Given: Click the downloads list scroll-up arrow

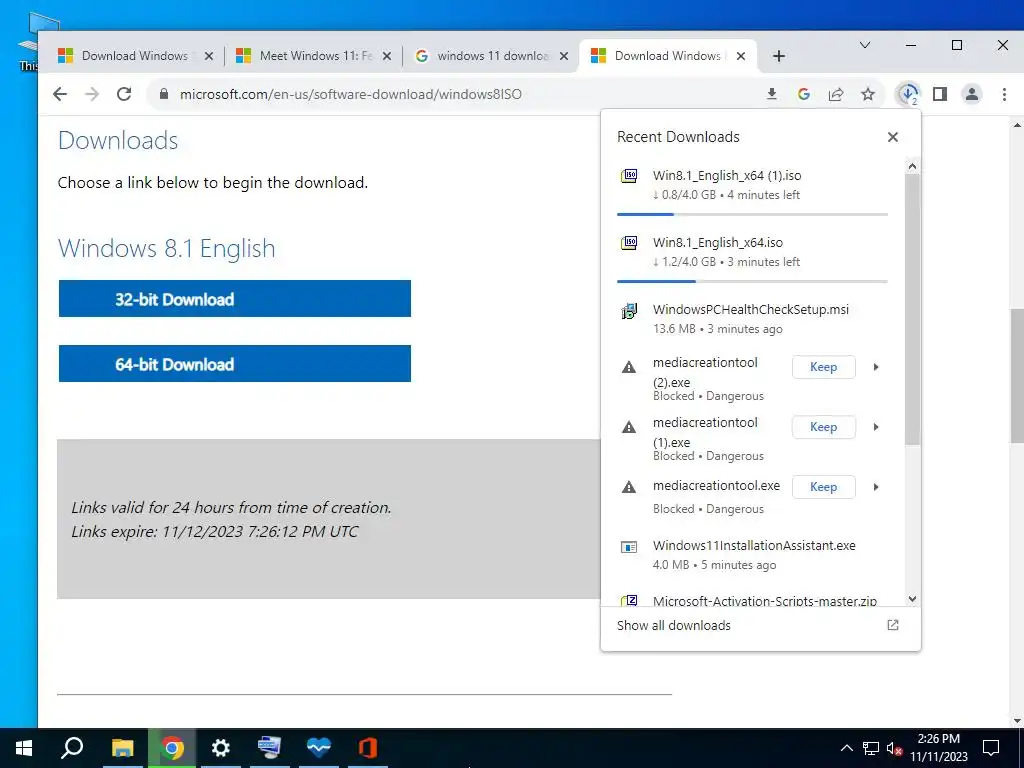Looking at the screenshot, I should 912,167.
